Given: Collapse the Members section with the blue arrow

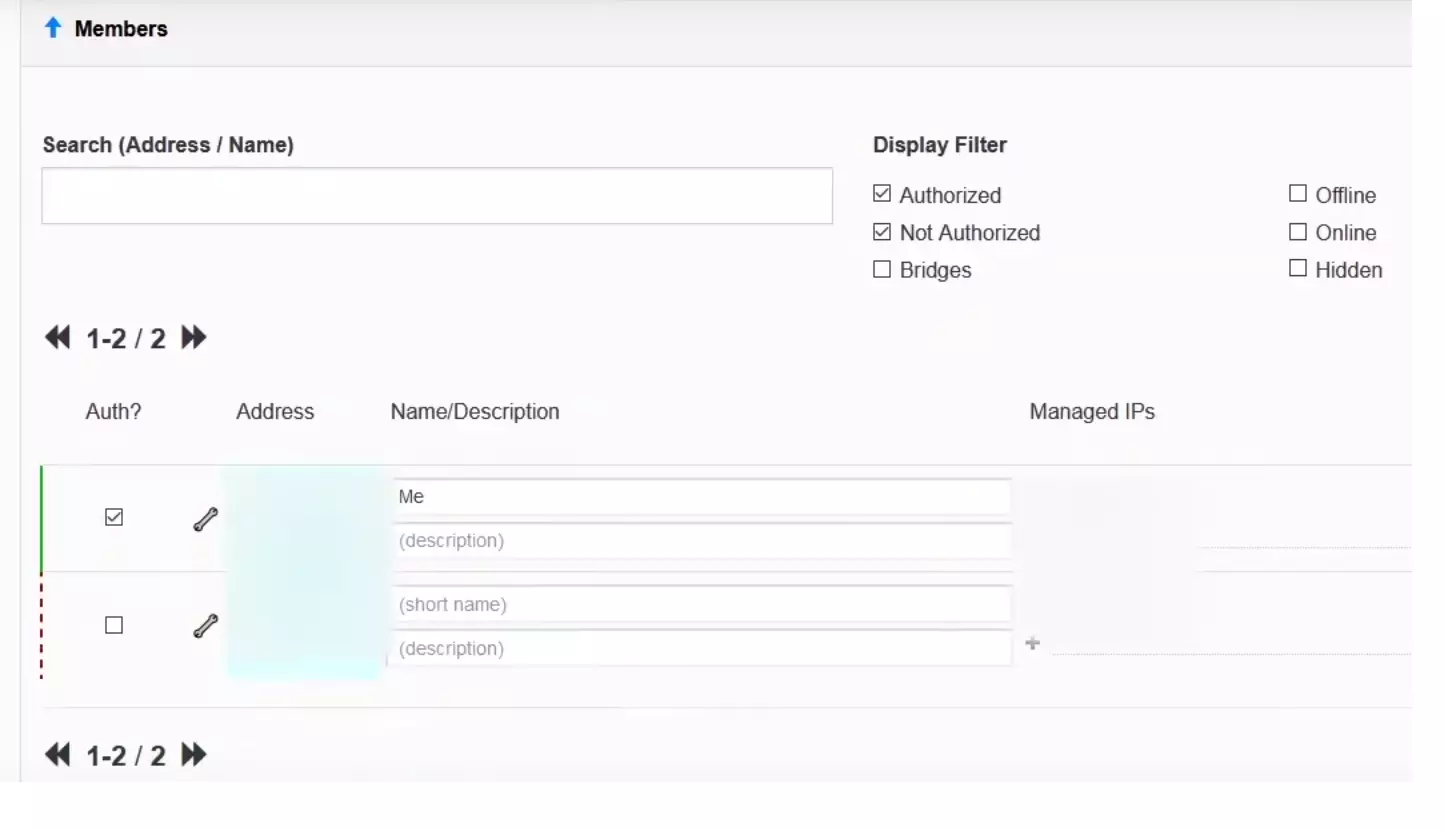Looking at the screenshot, I should 53,28.
